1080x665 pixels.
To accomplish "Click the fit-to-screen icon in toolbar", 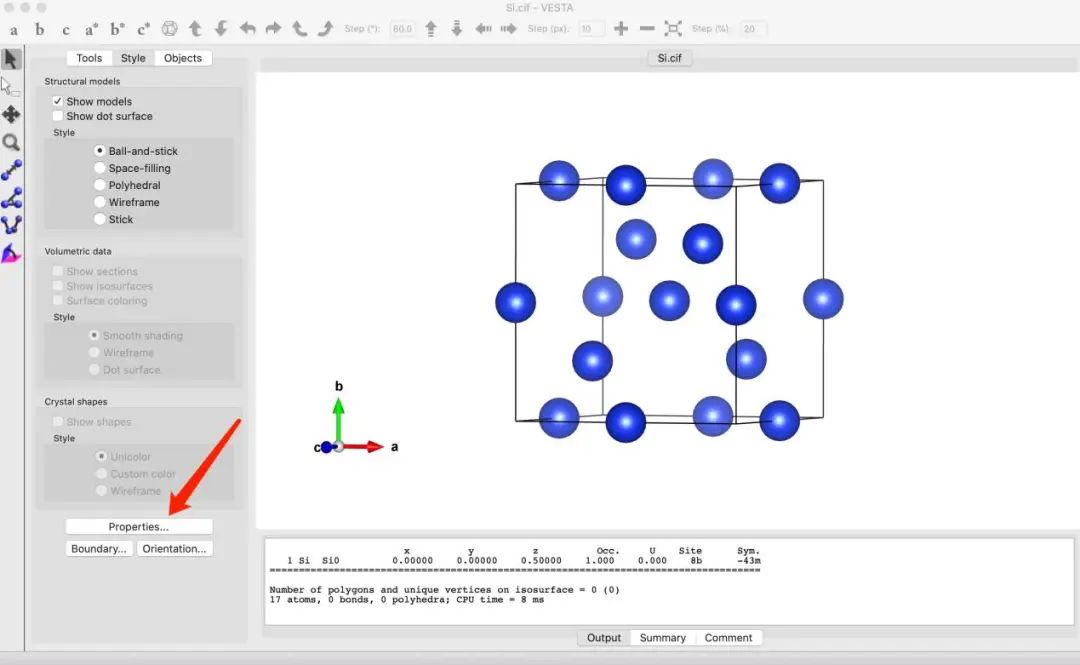I will tap(673, 29).
